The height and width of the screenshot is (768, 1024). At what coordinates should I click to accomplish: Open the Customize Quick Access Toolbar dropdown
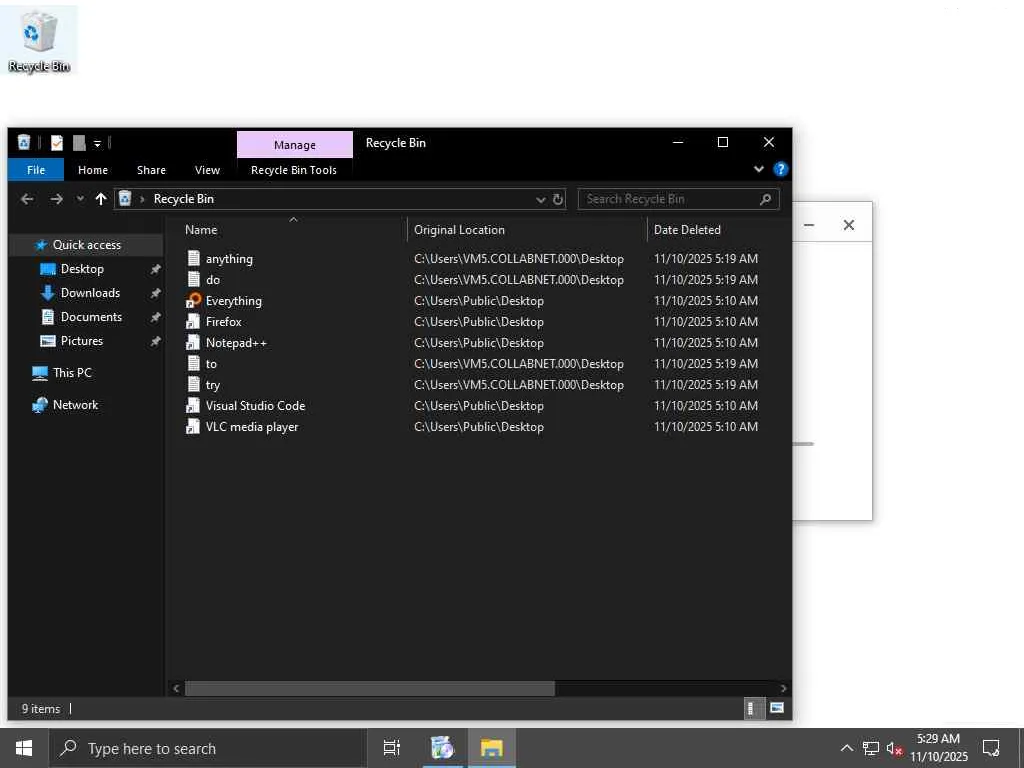click(x=97, y=143)
